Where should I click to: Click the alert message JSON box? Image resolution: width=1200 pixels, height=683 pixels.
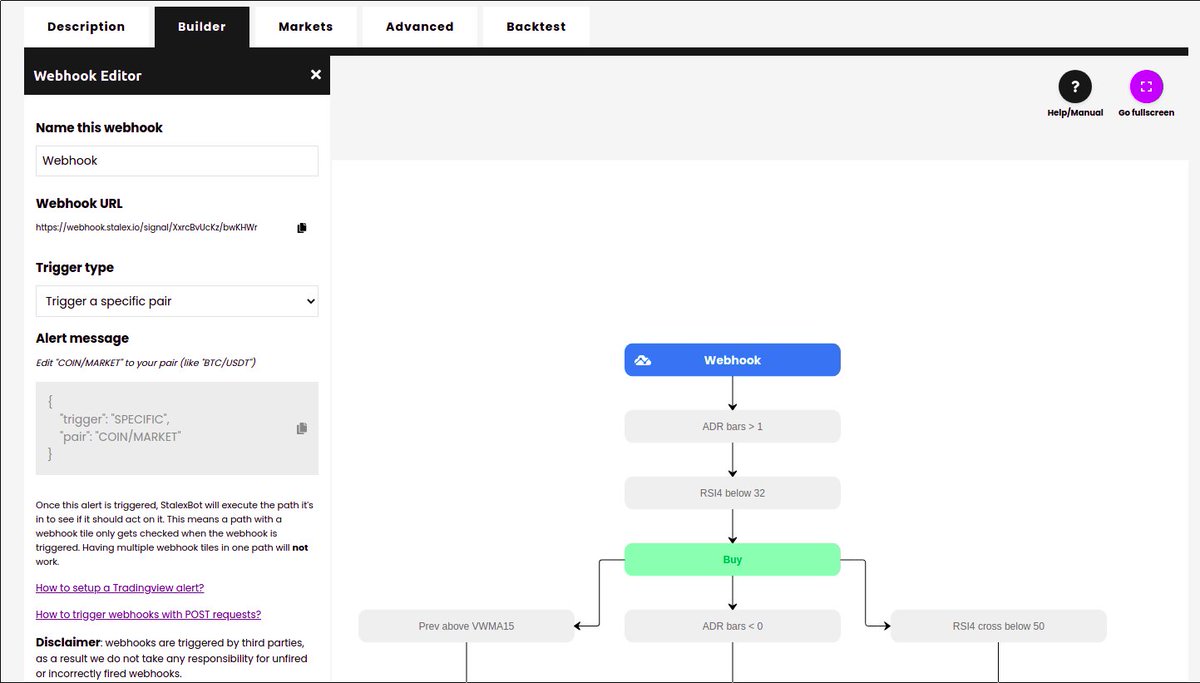(177, 428)
